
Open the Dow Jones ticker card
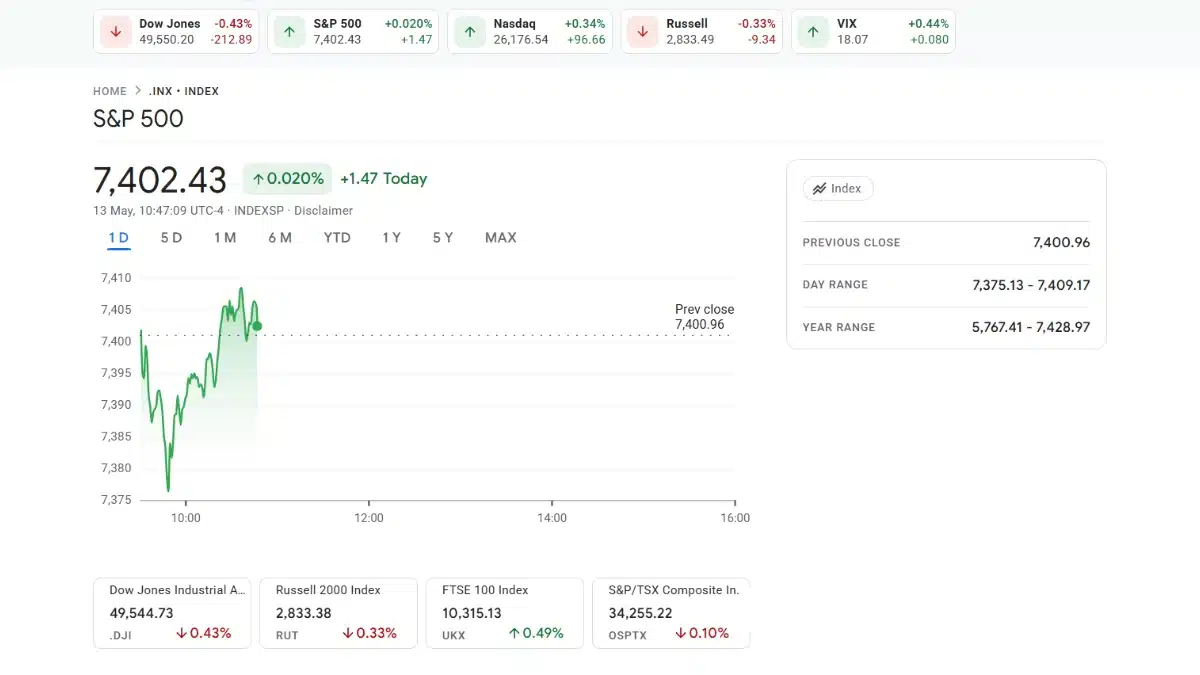tap(178, 32)
